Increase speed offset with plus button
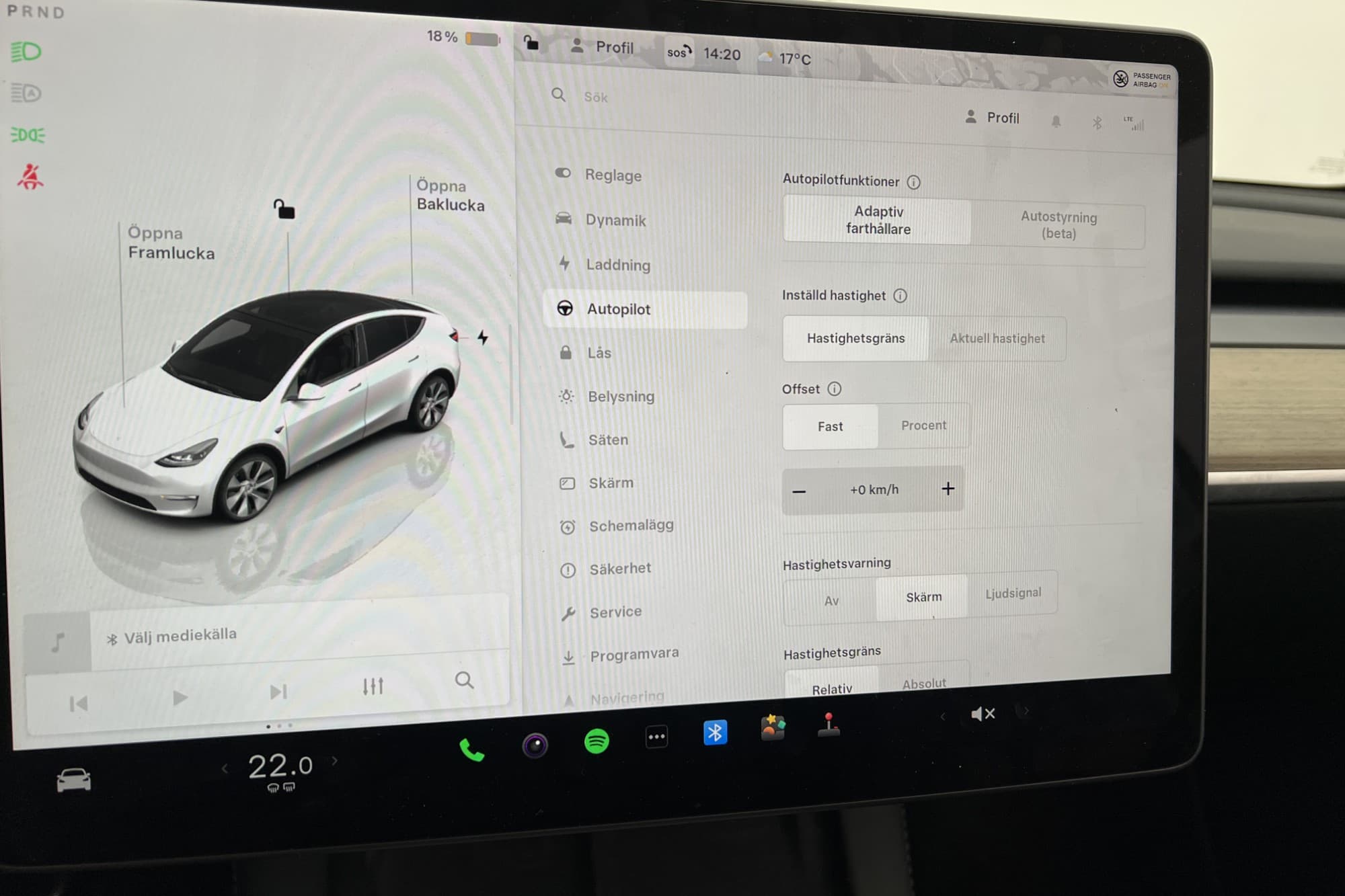This screenshot has height=896, width=1345. tap(948, 489)
